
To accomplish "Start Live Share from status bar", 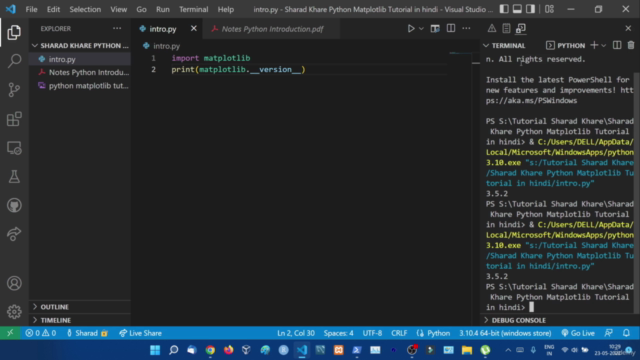I will point(140,333).
